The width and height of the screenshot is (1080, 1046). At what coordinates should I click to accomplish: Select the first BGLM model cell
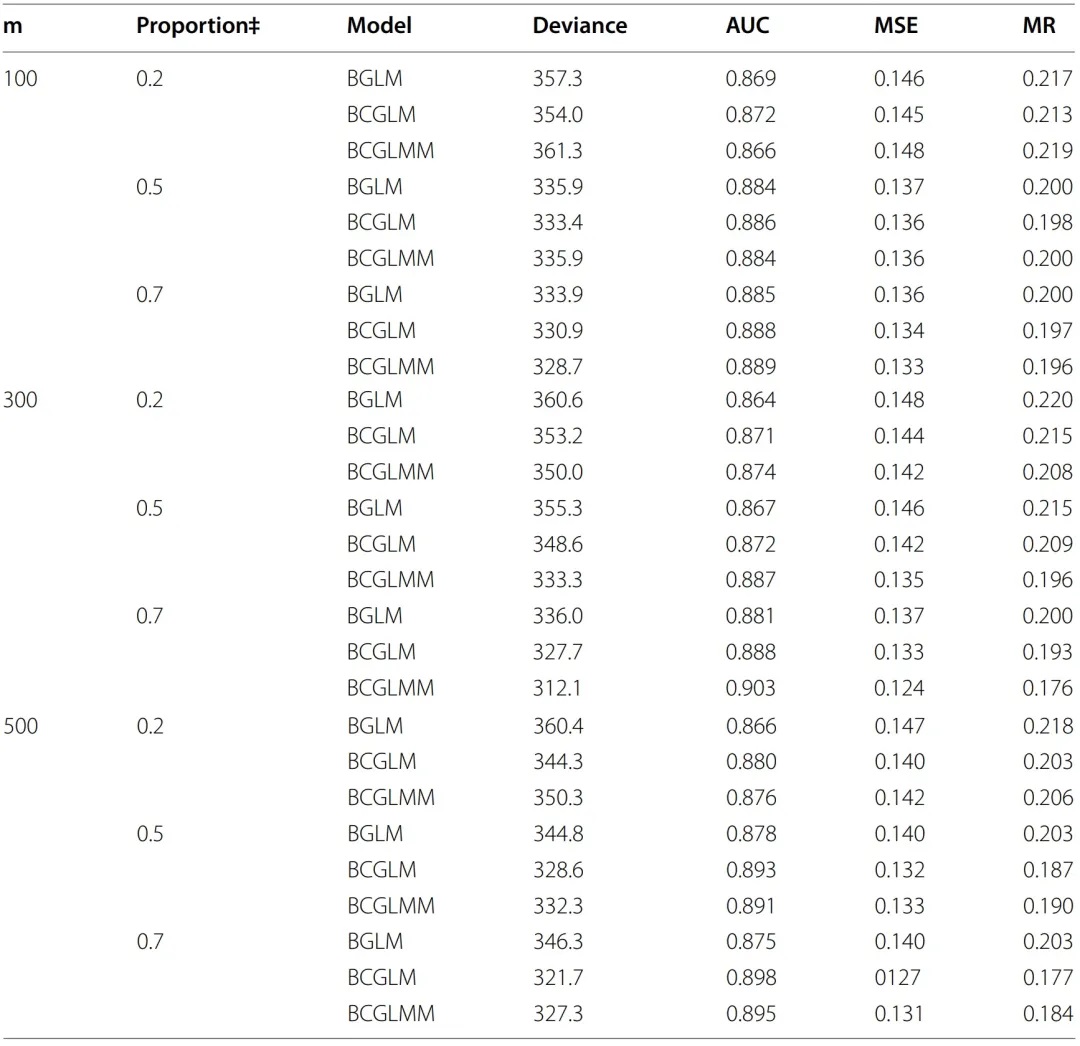point(374,79)
